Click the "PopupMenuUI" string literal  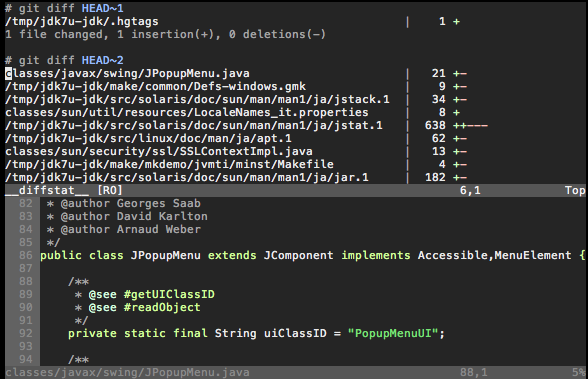(x=393, y=333)
